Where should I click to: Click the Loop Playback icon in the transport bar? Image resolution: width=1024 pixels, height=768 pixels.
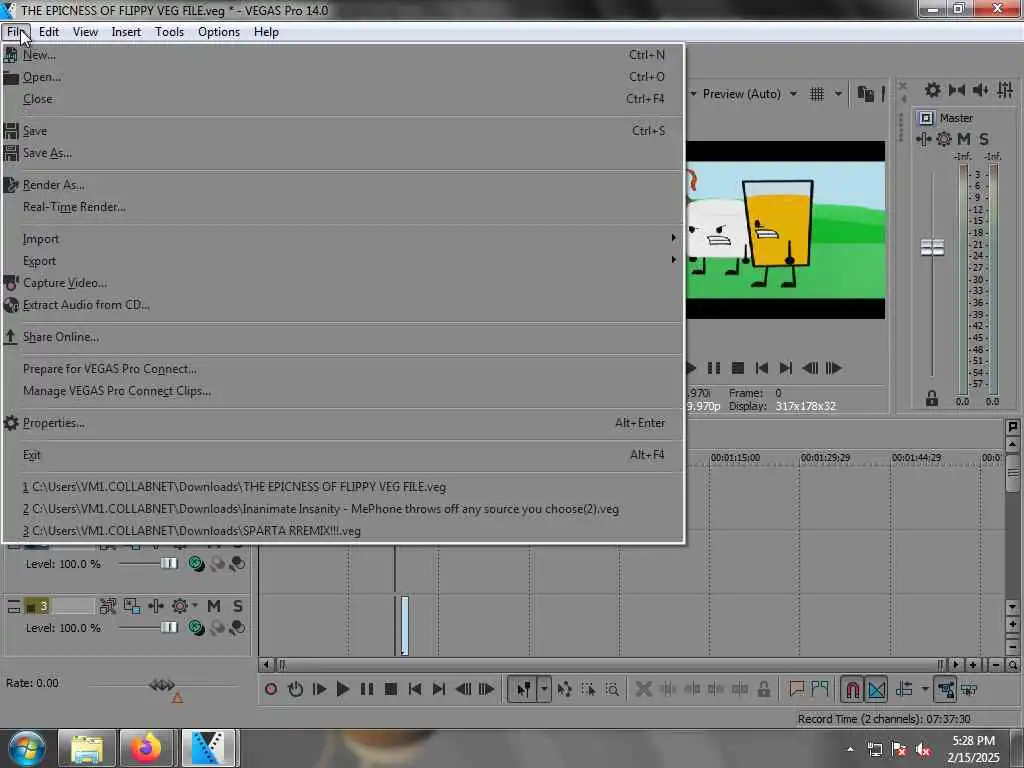pos(295,689)
